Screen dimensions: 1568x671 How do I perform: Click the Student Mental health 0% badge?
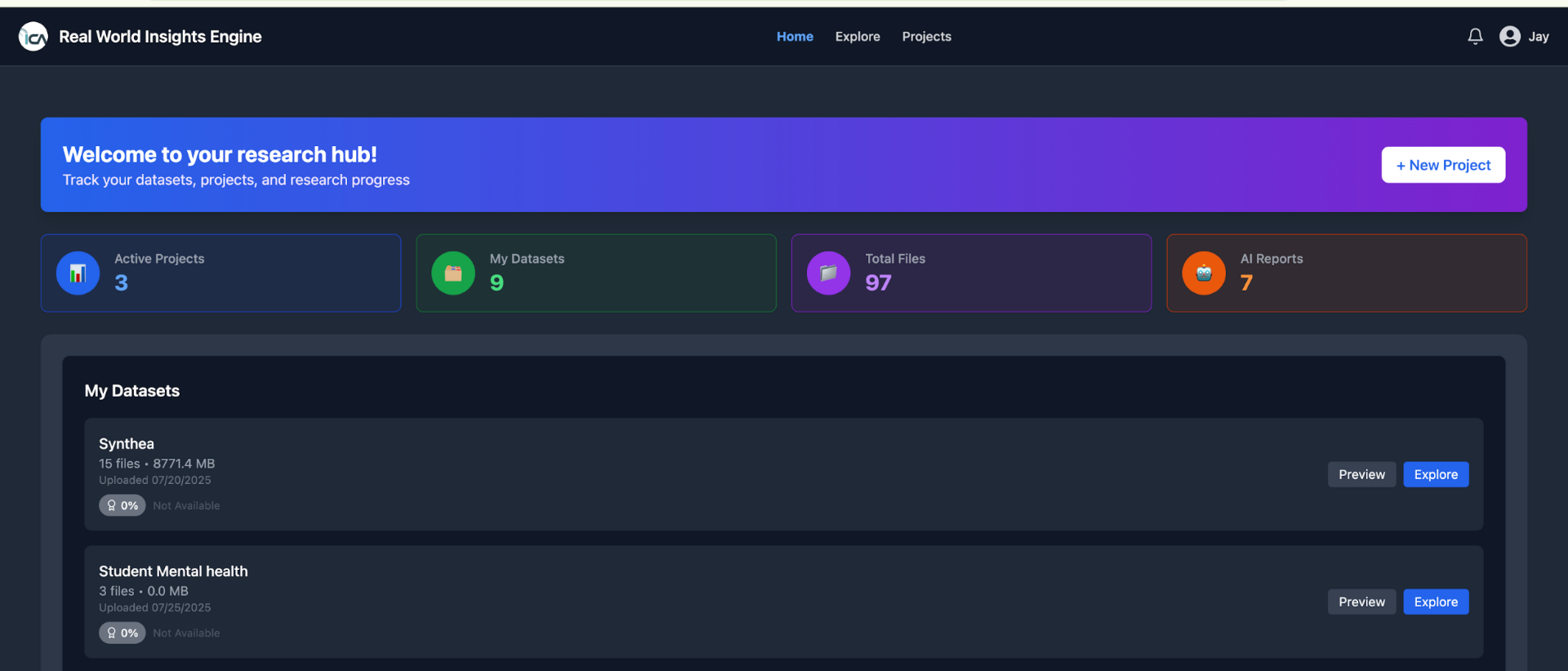pos(122,633)
